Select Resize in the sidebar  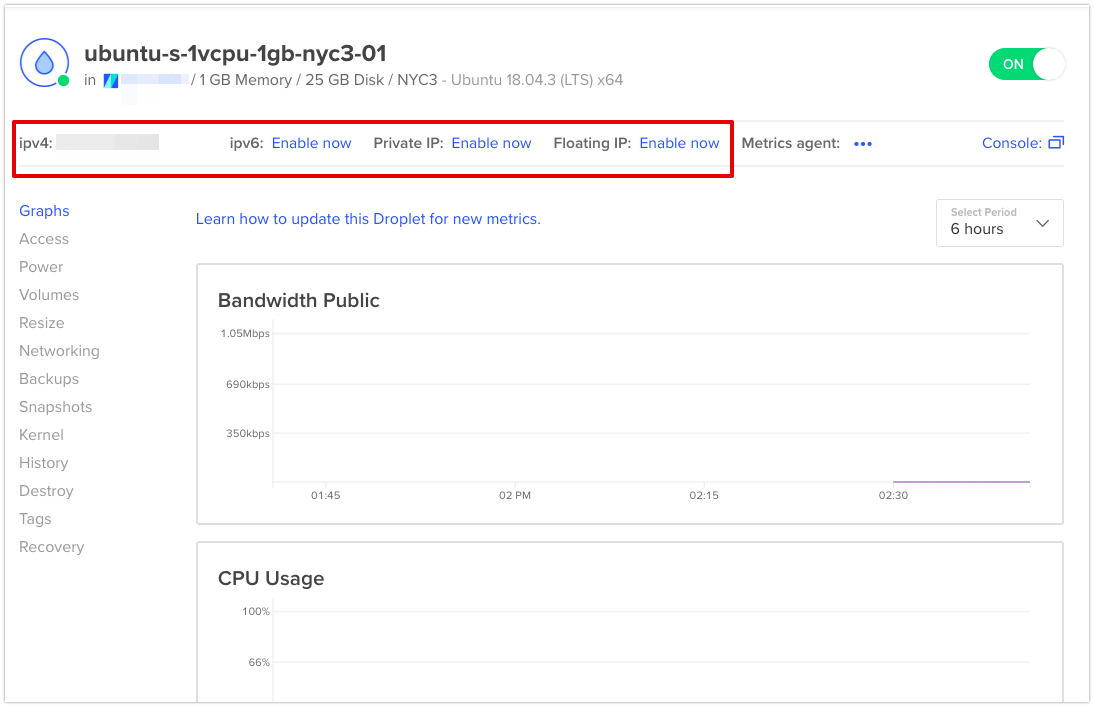click(42, 322)
